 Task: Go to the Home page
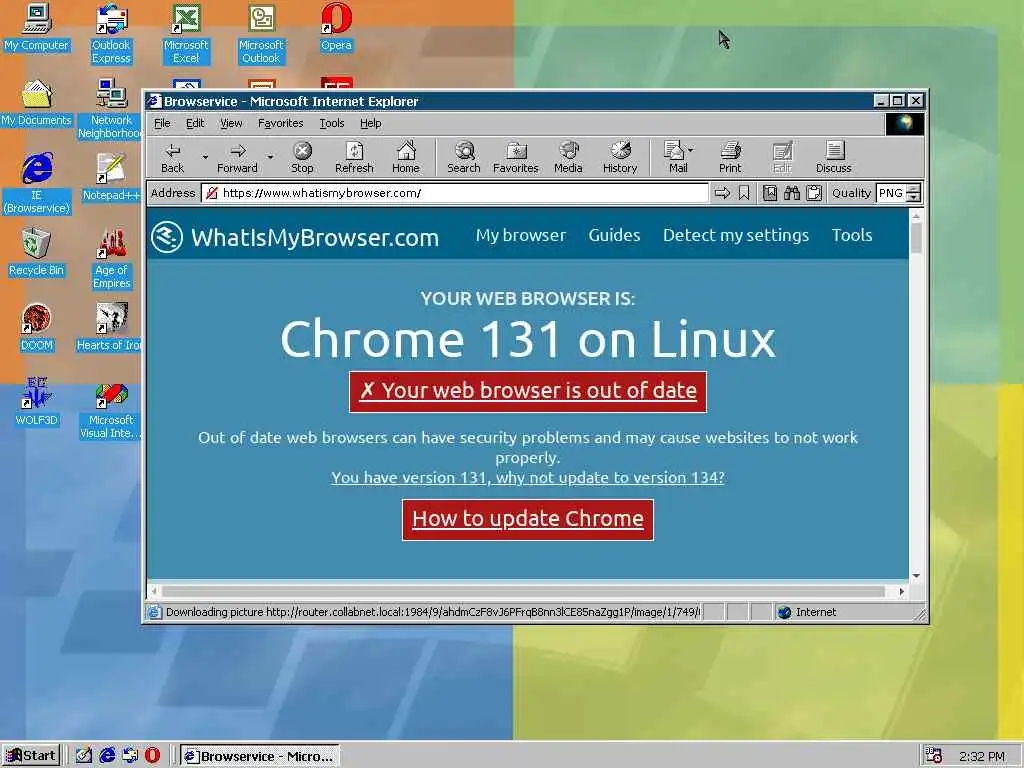406,157
